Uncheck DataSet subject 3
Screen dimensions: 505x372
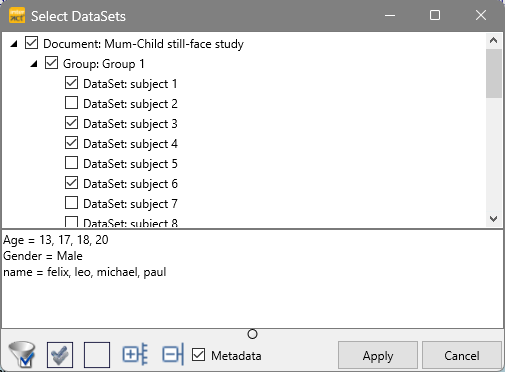(x=71, y=123)
